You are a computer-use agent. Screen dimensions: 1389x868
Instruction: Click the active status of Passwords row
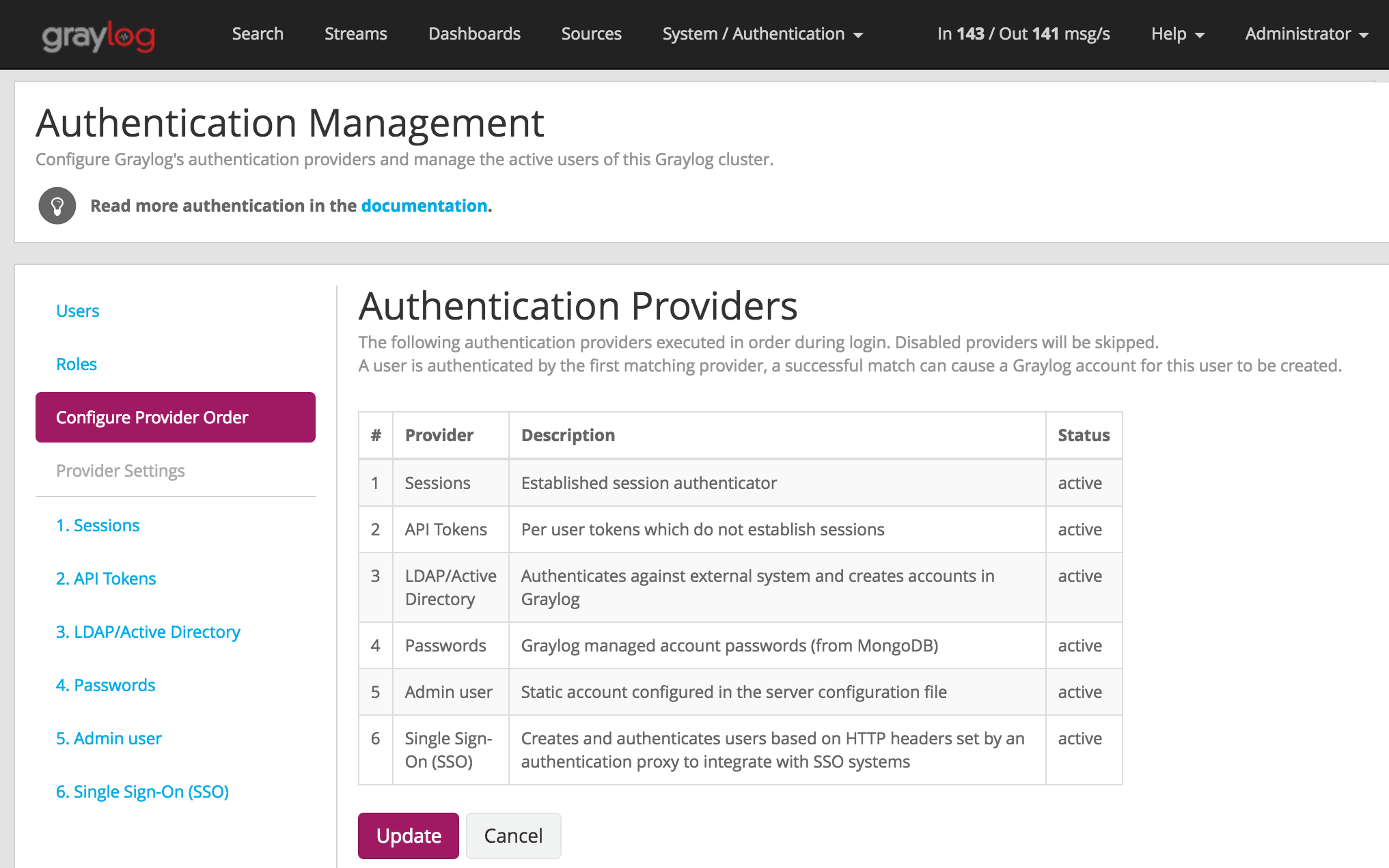coord(1084,645)
